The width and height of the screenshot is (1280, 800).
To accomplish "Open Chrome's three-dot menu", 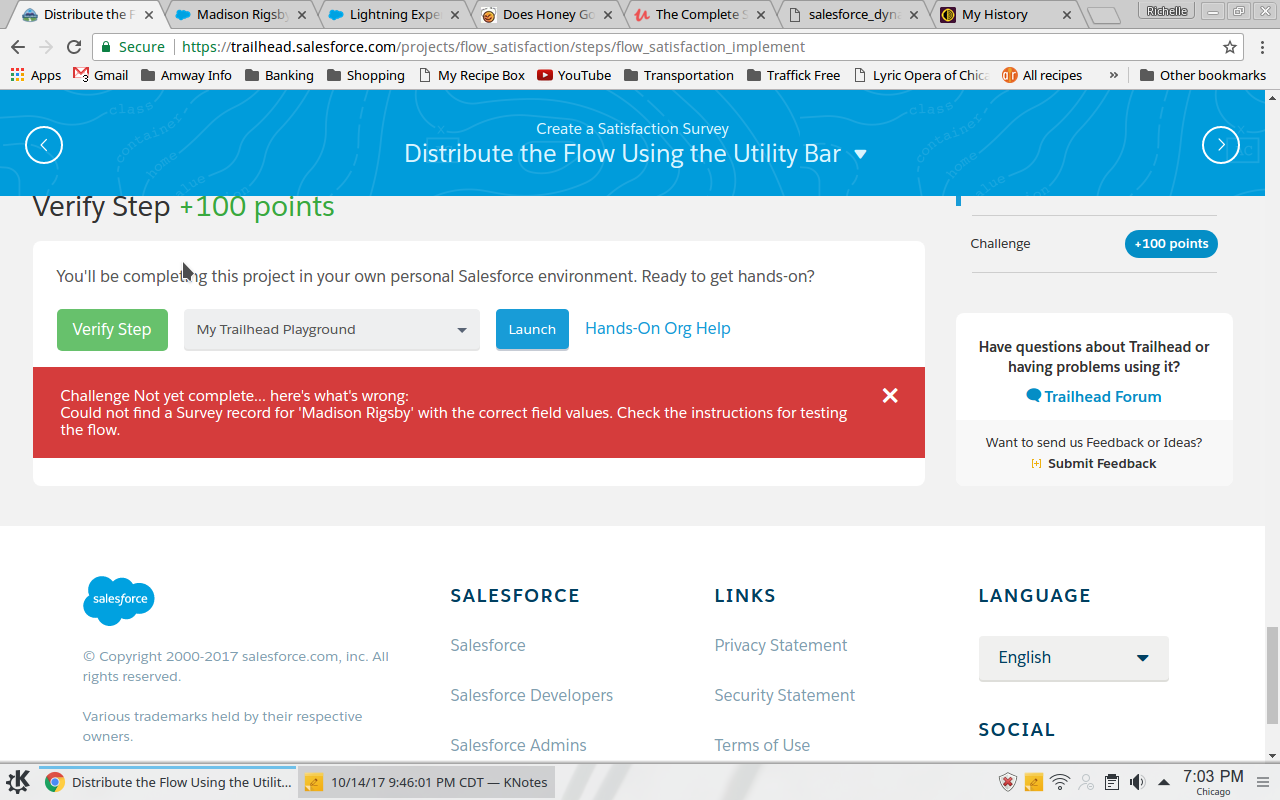I will tap(1262, 46).
